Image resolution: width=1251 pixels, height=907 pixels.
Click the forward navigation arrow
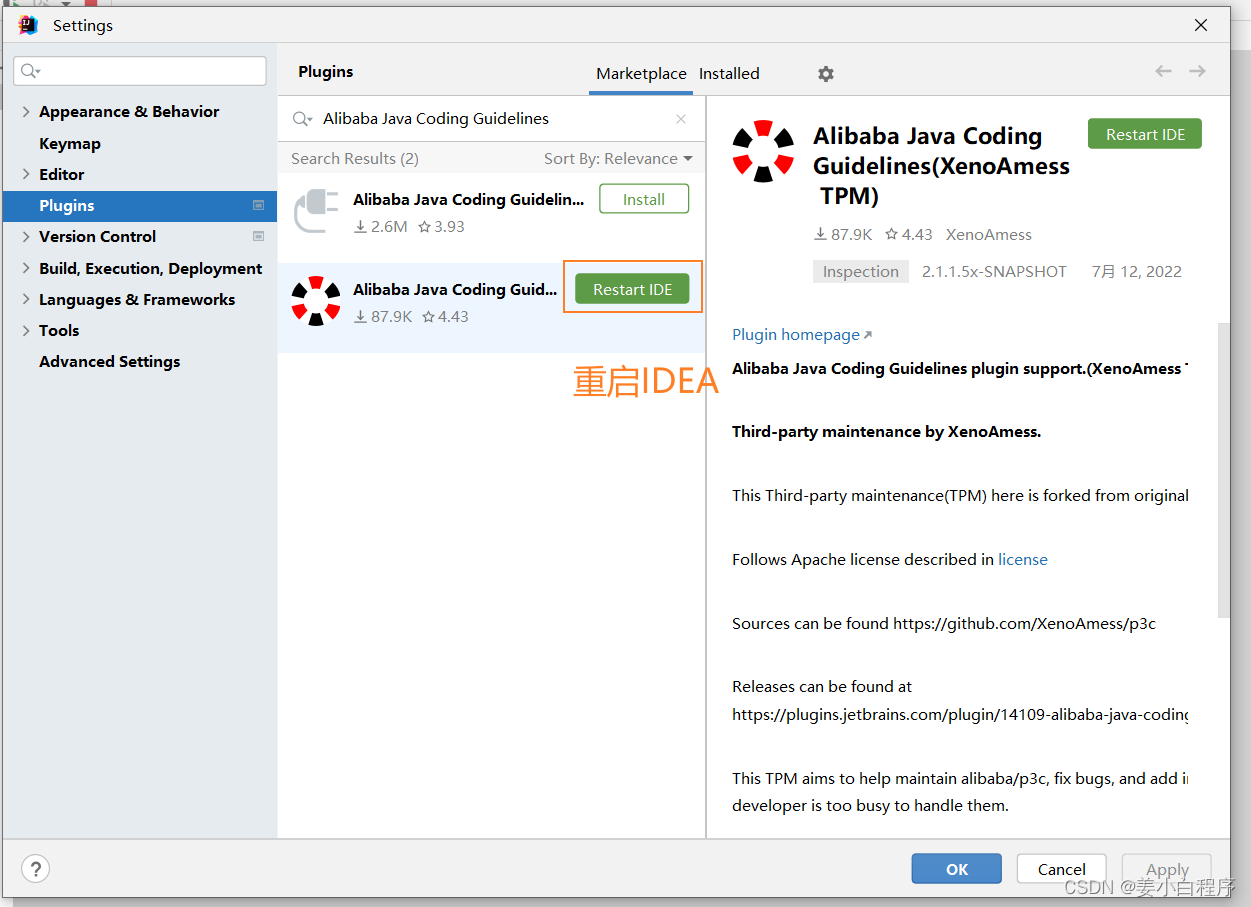(x=1197, y=71)
